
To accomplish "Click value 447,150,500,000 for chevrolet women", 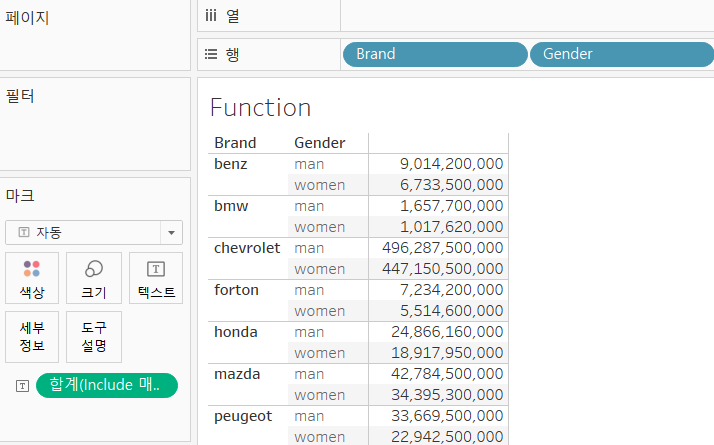I will point(443,269).
